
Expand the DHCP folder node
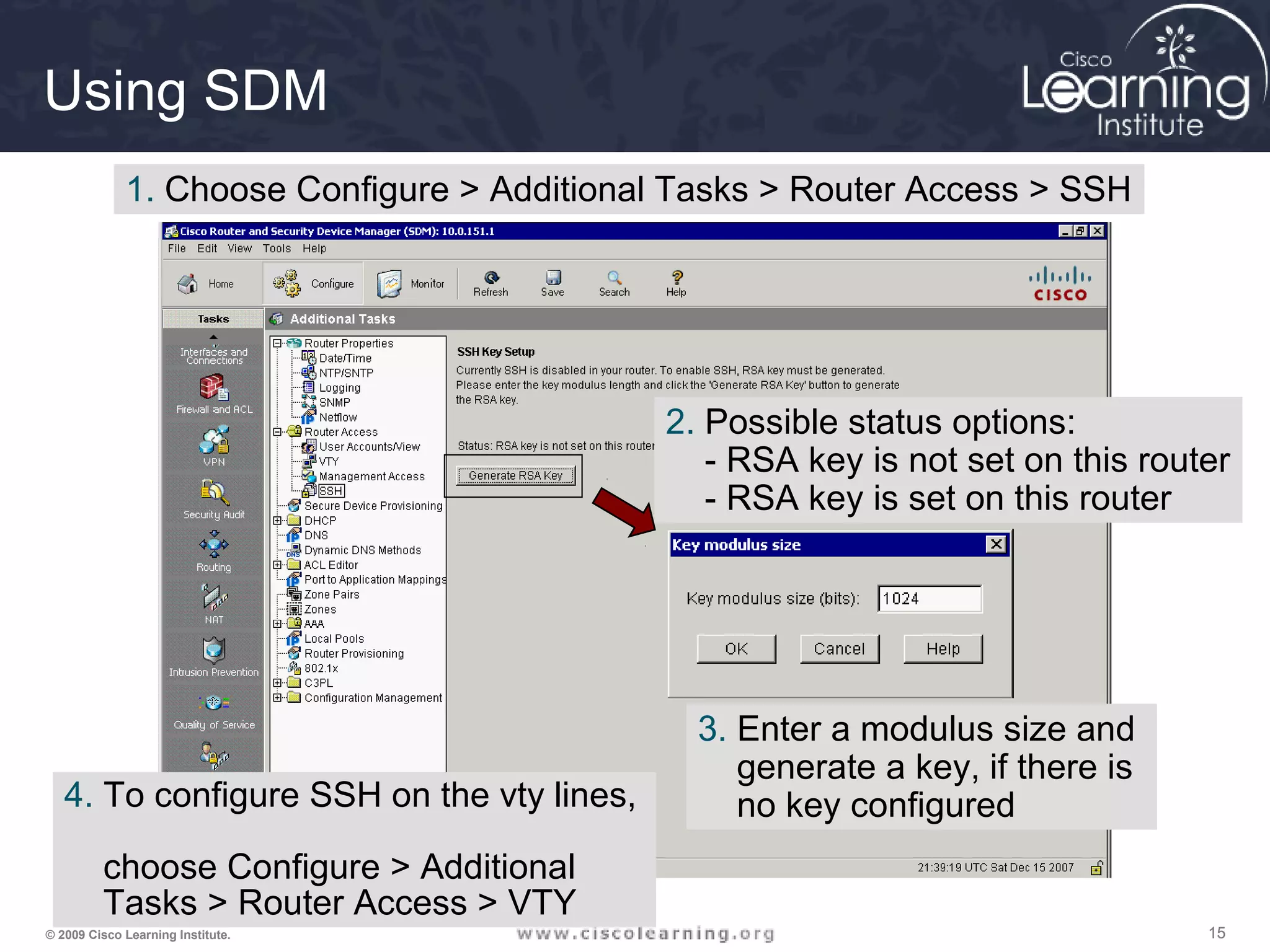(x=277, y=521)
